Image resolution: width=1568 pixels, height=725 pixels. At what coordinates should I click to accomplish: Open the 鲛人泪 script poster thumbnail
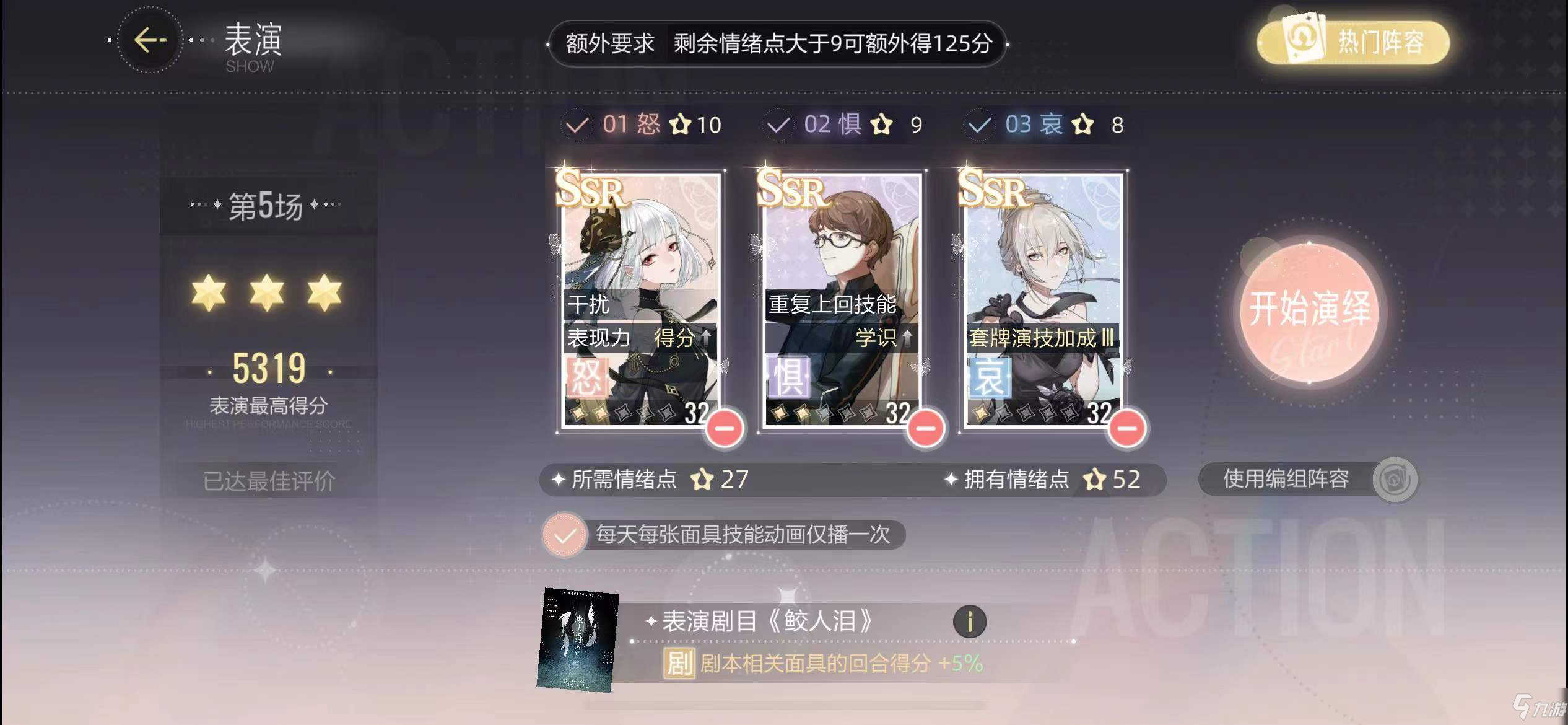tap(577, 640)
